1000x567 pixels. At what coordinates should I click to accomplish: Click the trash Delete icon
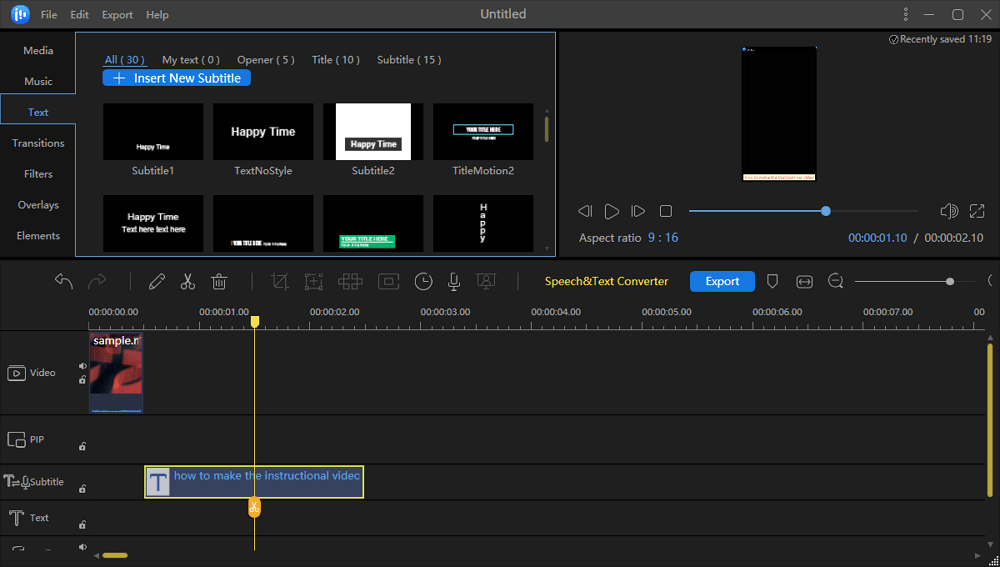click(220, 282)
